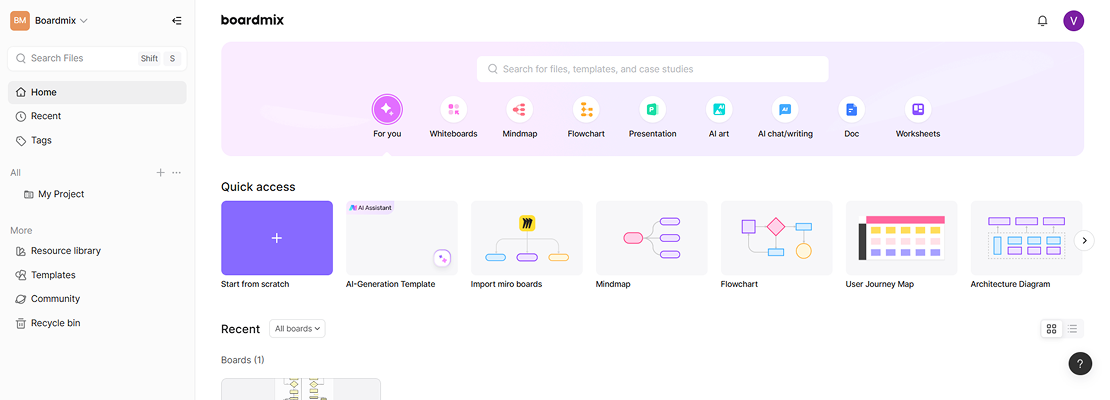Select the Whiteboards category icon
This screenshot has width=1110, height=400.
click(453, 109)
